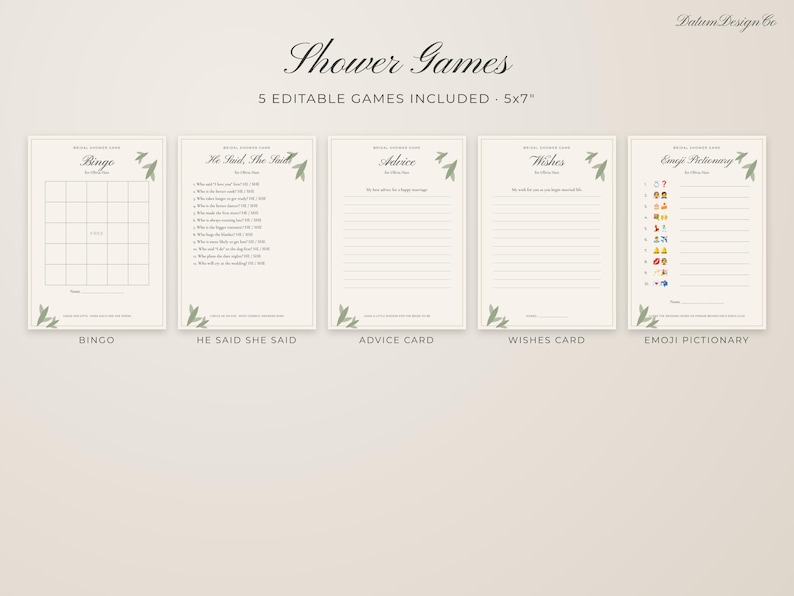Click the BINGO caption label
The height and width of the screenshot is (596, 794).
point(97,340)
